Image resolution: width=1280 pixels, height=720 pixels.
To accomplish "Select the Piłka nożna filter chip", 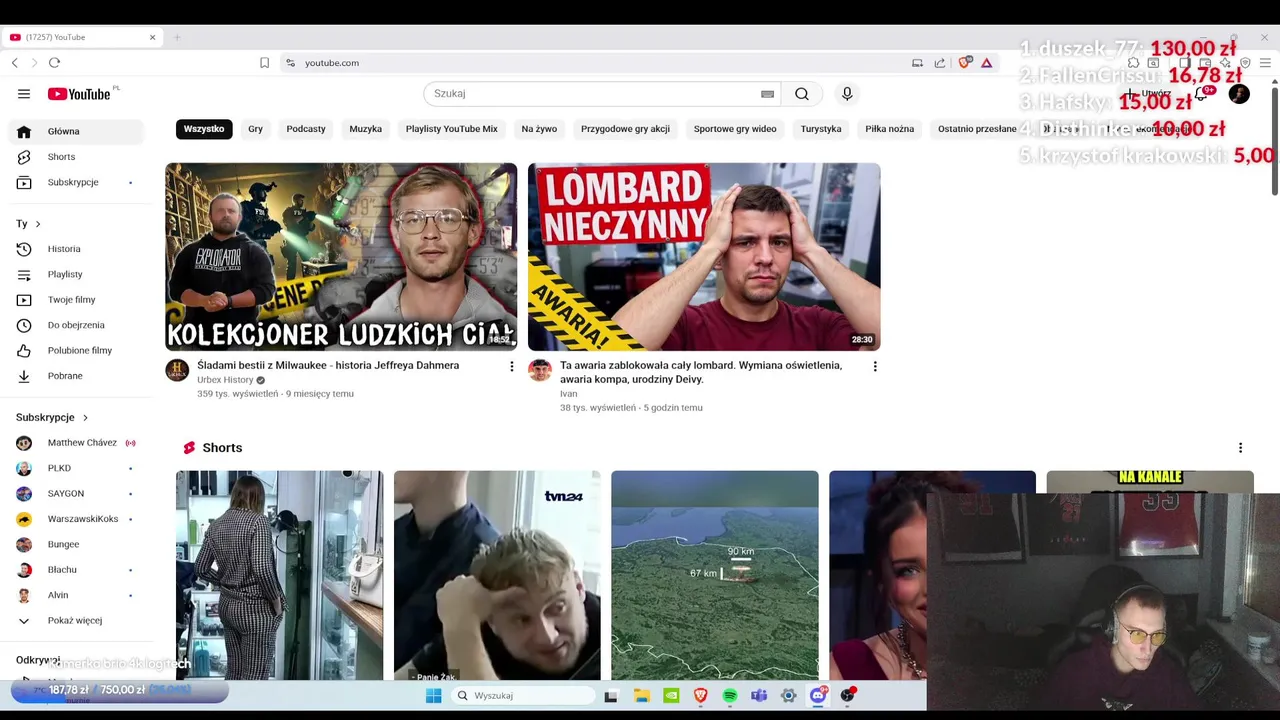I will (x=890, y=129).
